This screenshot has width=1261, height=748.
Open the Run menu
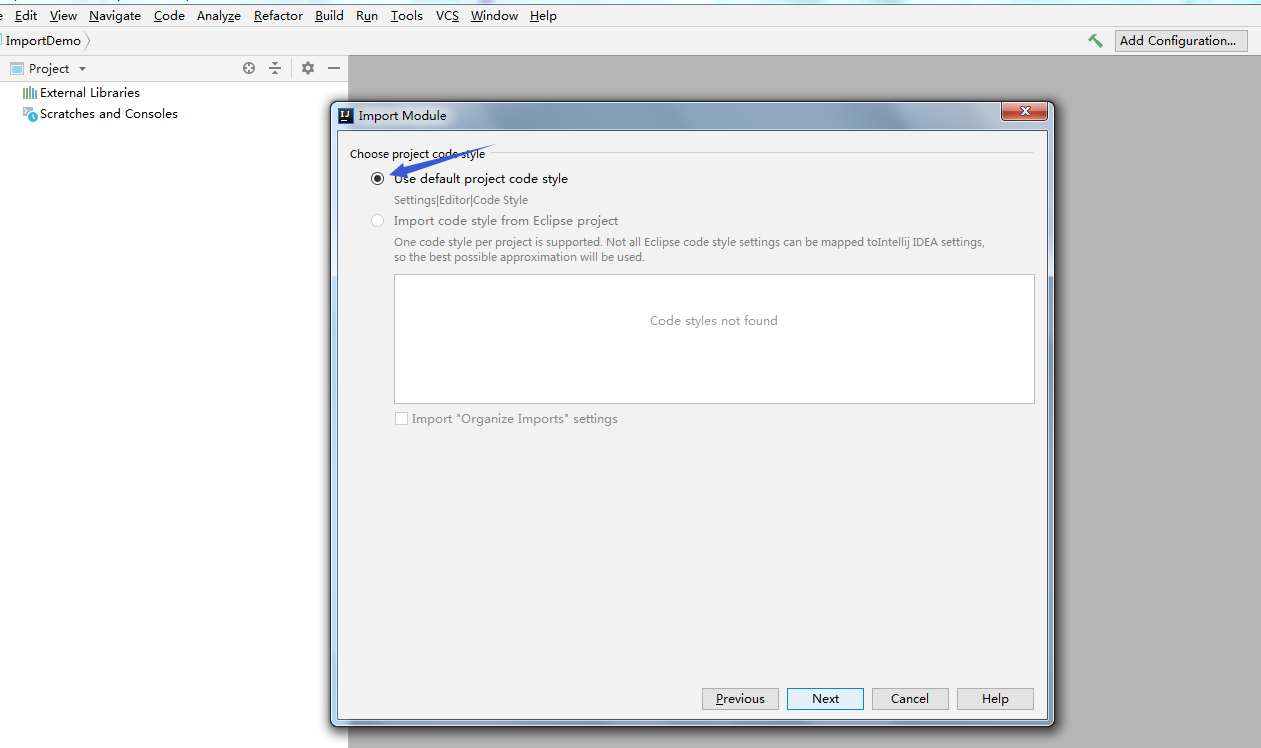367,16
